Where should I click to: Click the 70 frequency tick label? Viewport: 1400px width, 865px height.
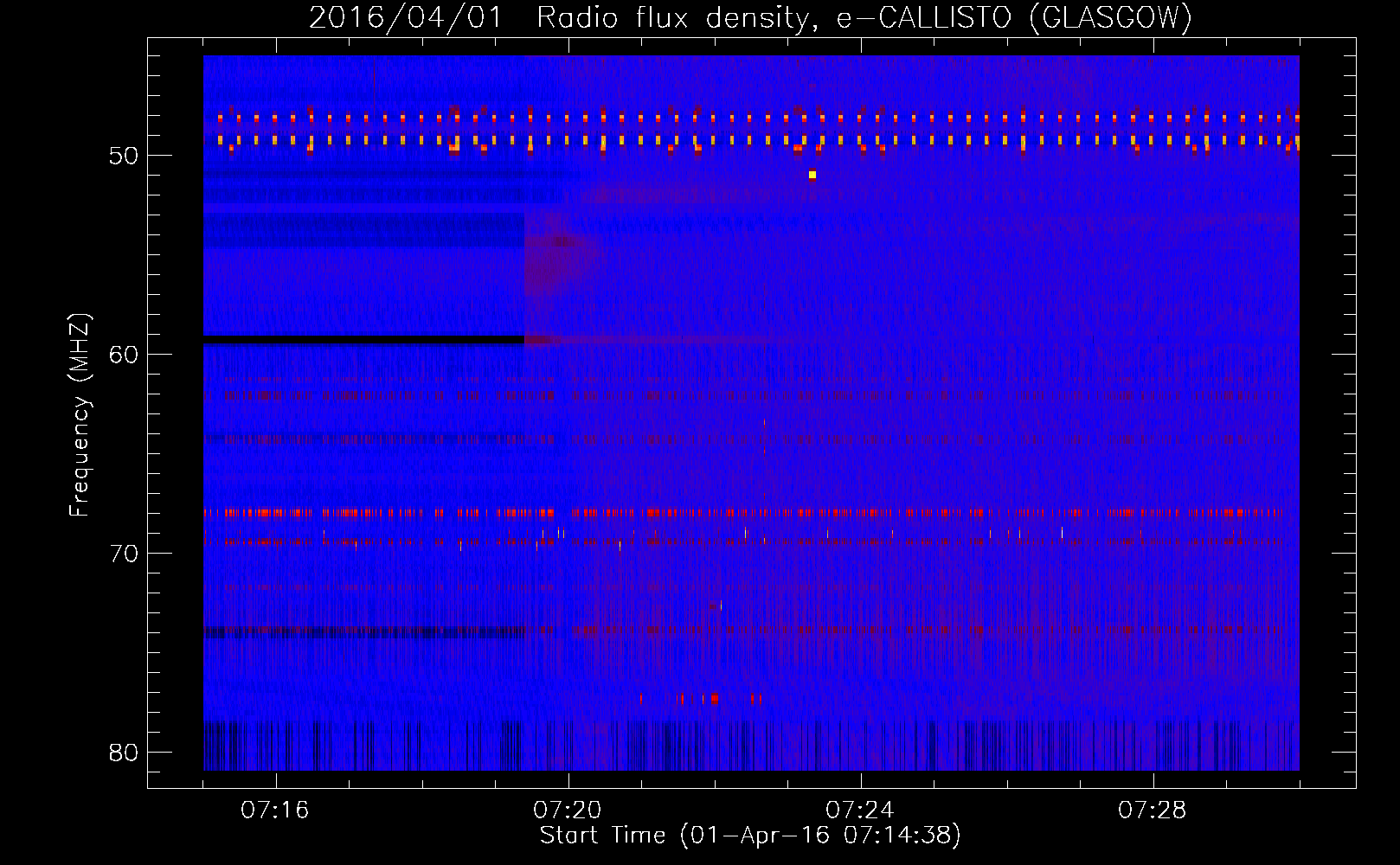coord(124,554)
